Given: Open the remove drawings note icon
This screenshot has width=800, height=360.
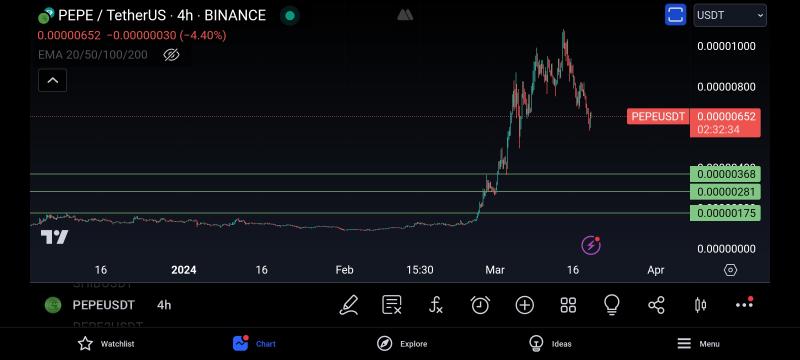Looking at the screenshot, I should click(x=392, y=305).
